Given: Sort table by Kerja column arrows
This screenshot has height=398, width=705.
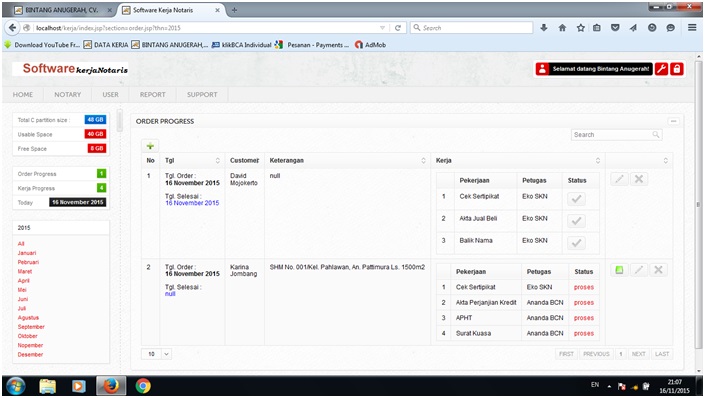Looking at the screenshot, I should click(x=598, y=161).
